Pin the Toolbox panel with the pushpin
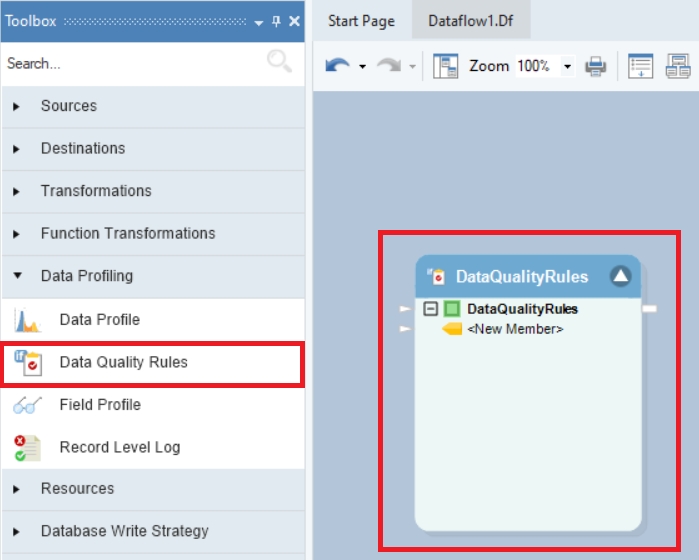The height and width of the screenshot is (560, 699). point(276,21)
